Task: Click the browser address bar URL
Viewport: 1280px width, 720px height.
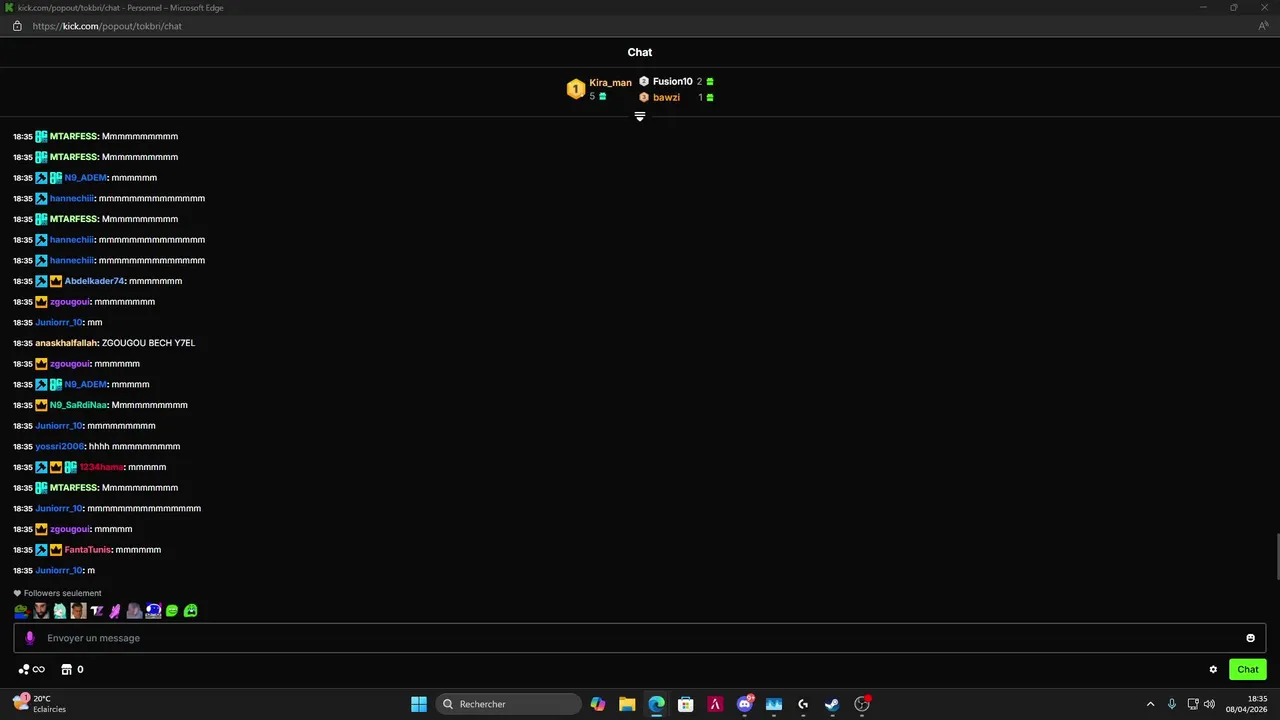Action: 107,26
